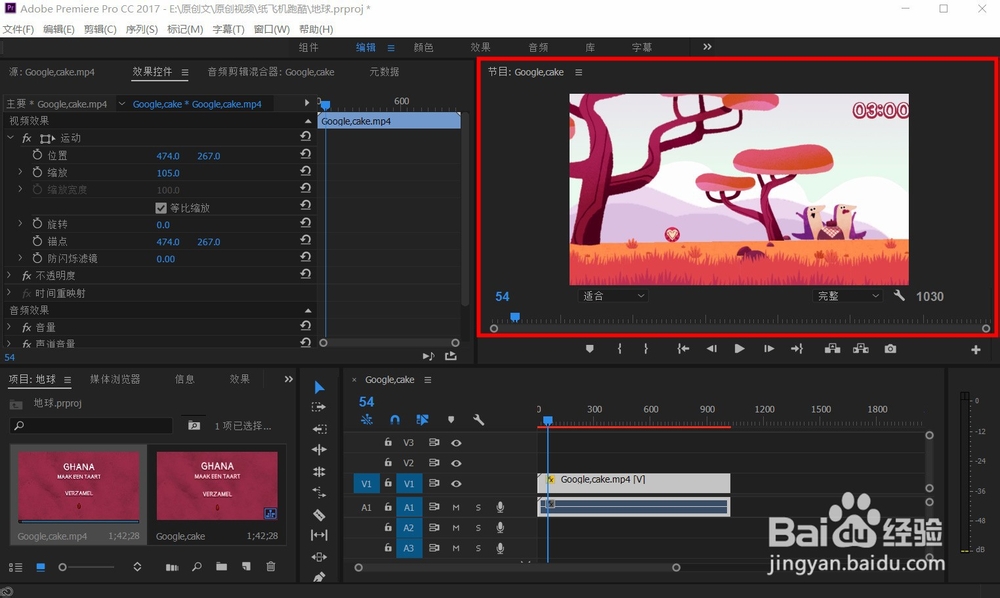Toggle V1 track visibility eye
Screen dimensions: 1000x598
tap(456, 483)
